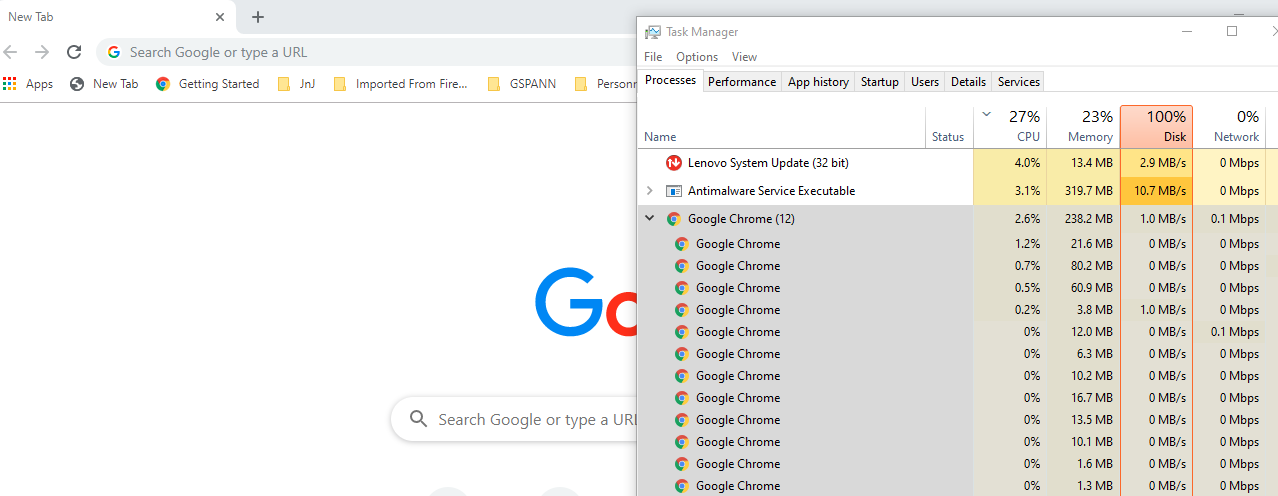Click the Google search box on the page
This screenshot has height=496, width=1278.
click(x=513, y=420)
